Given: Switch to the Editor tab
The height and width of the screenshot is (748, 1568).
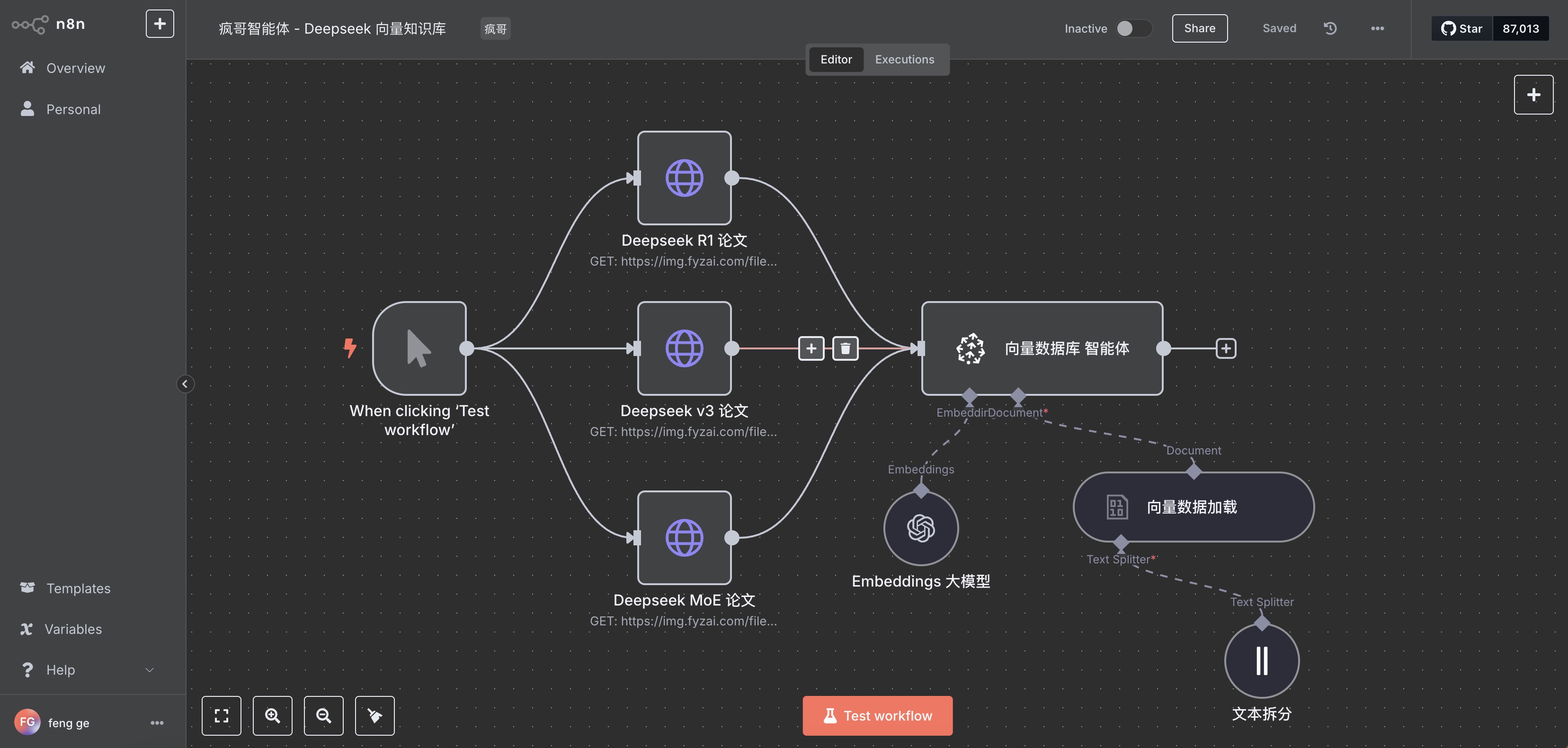Looking at the screenshot, I should tap(836, 60).
